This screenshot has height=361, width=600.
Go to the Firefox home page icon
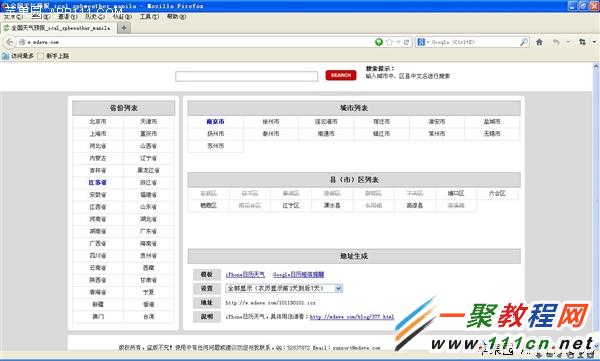click(539, 42)
